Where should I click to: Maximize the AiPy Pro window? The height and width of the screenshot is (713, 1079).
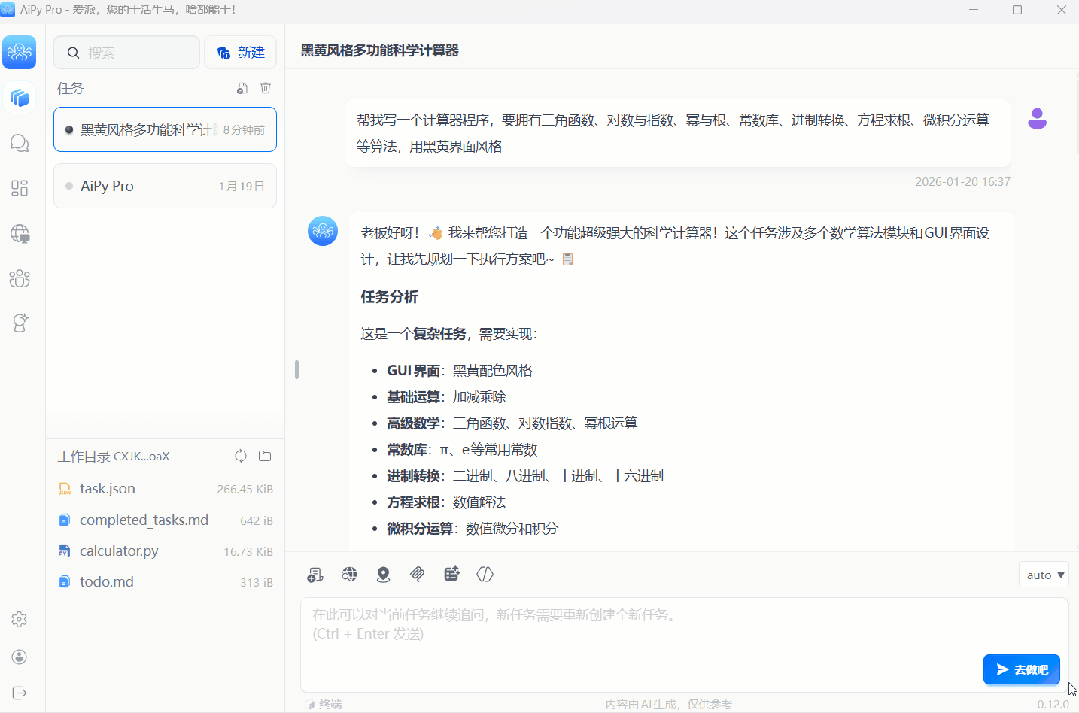[1017, 10]
